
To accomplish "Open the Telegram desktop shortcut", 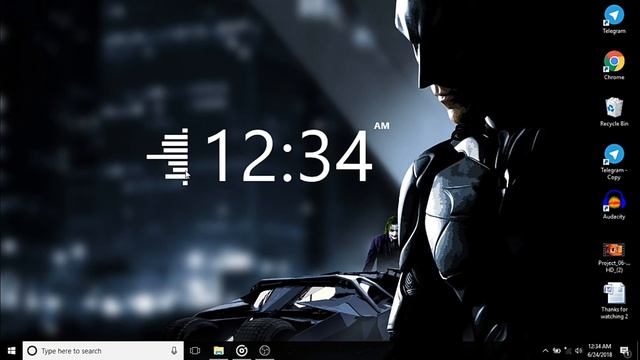I will tap(614, 19).
